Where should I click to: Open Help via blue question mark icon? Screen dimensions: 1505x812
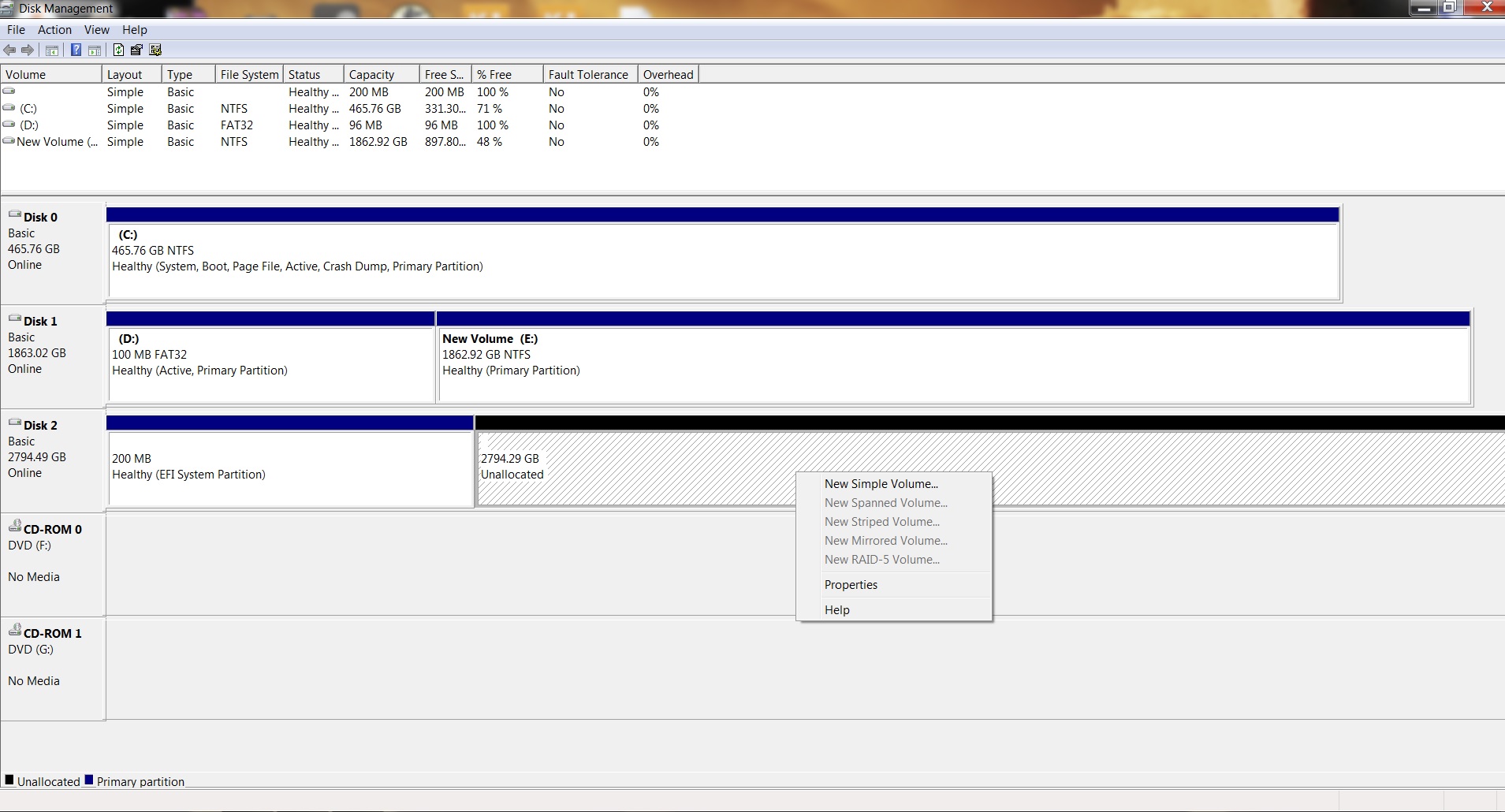[x=76, y=50]
